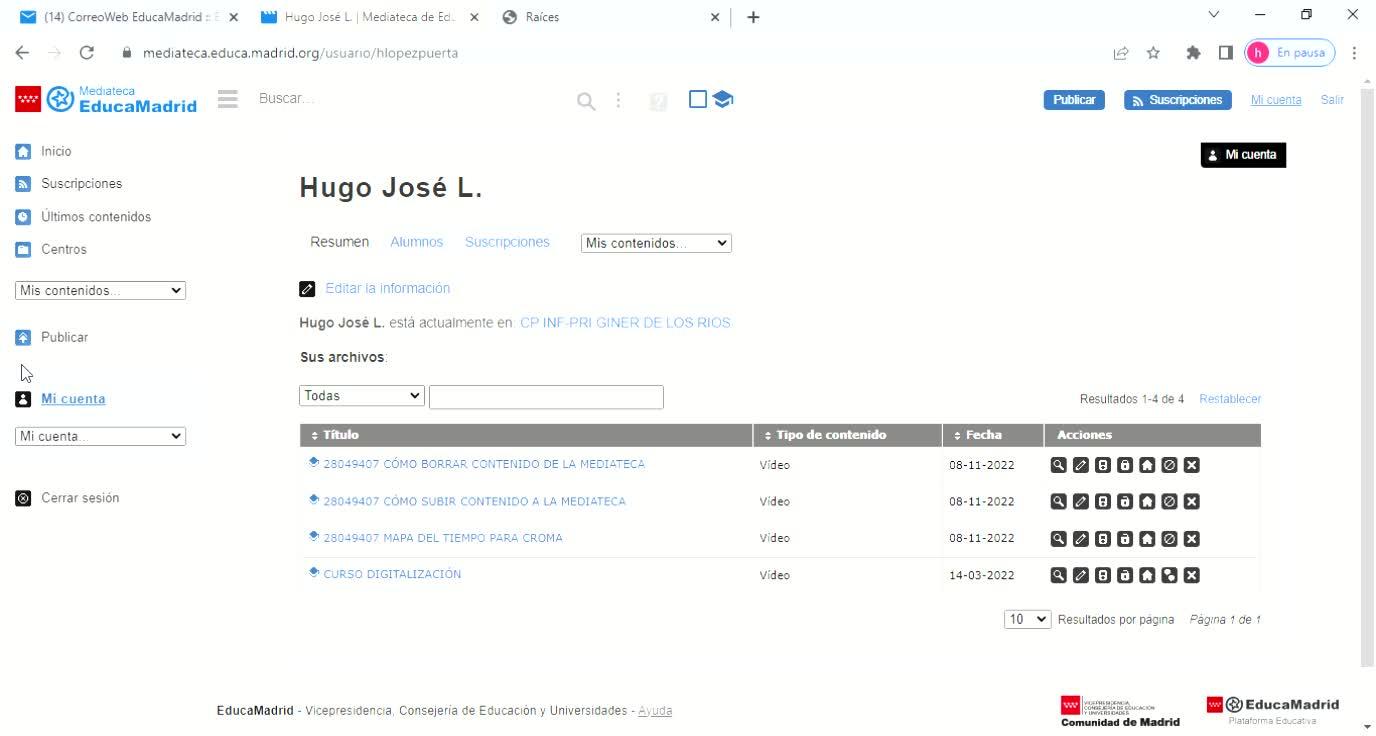Open the Editar la información link
The width and height of the screenshot is (1376, 736).
(x=387, y=288)
